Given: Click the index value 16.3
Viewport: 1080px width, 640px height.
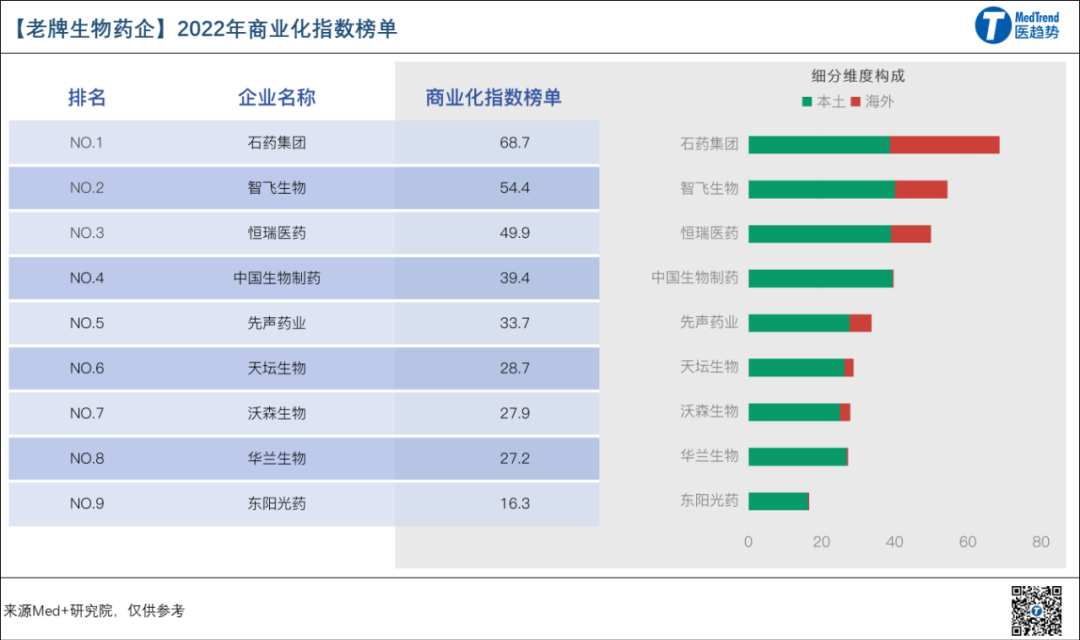Looking at the screenshot, I should click(515, 504).
